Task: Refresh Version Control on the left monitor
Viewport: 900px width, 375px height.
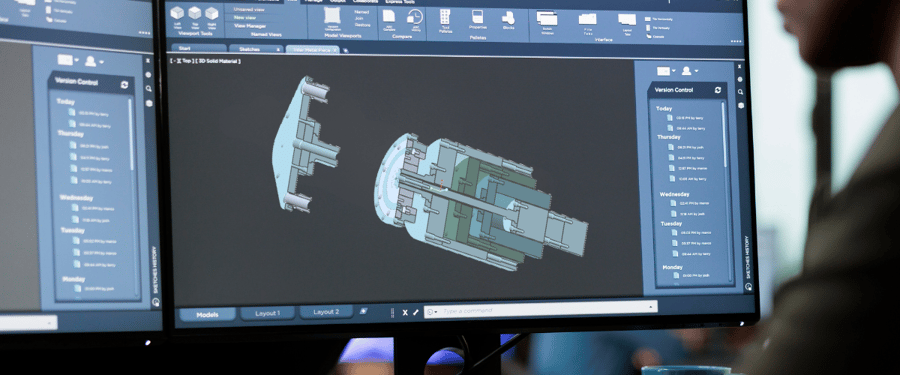Action: [125, 84]
